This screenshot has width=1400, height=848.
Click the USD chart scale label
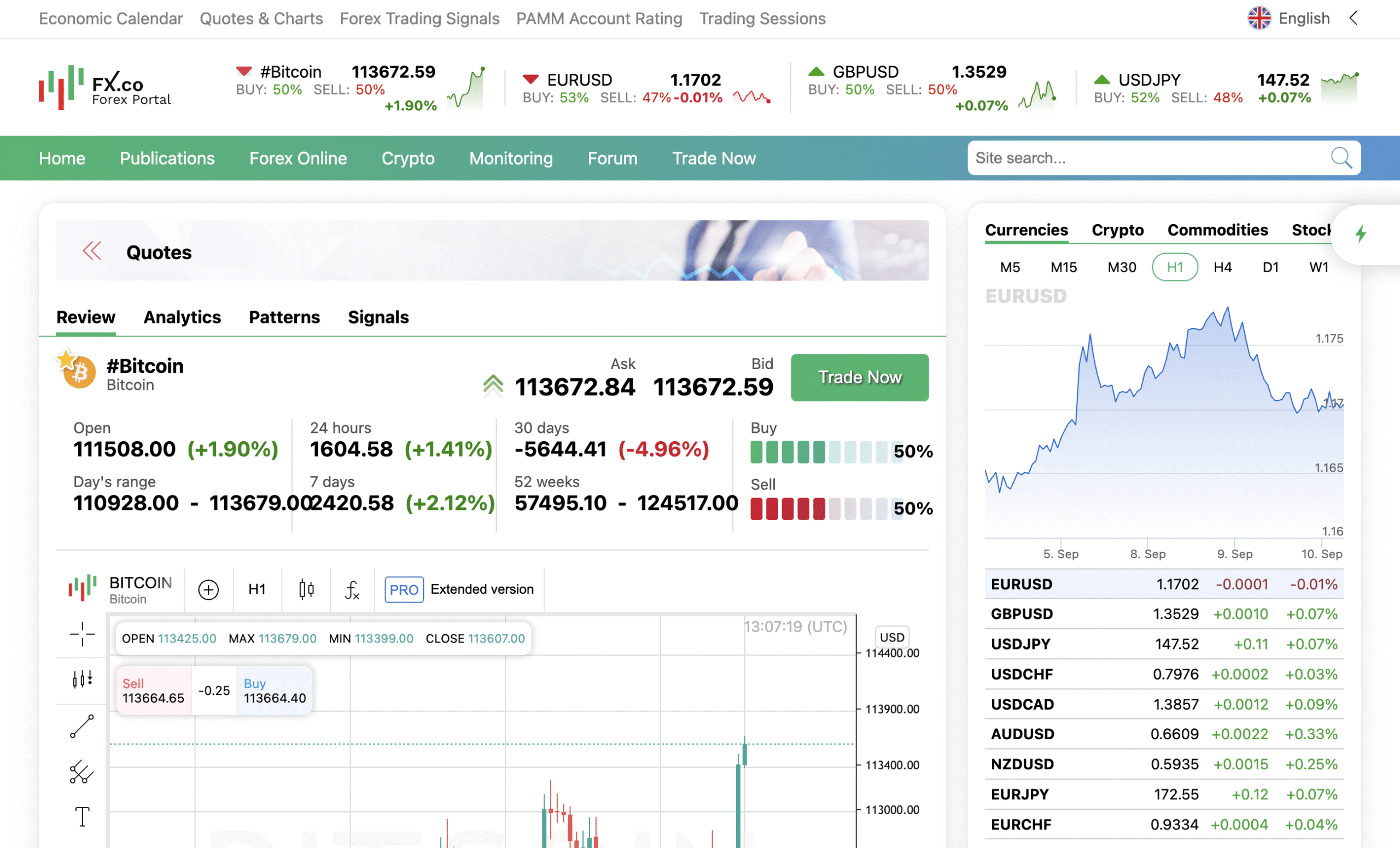pyautogui.click(x=891, y=637)
